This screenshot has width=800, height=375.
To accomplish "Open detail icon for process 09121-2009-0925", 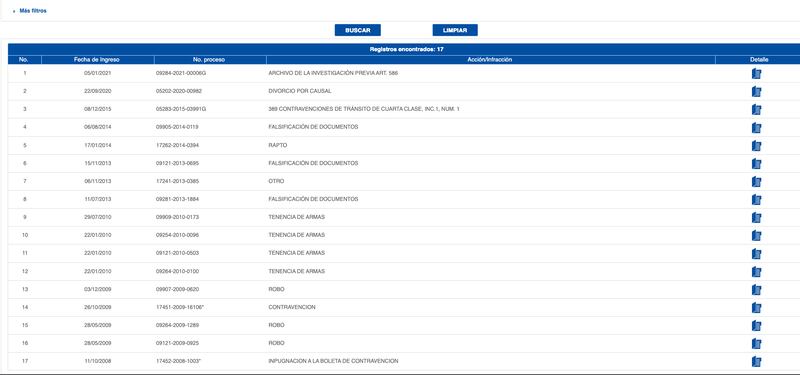I will coord(756,343).
